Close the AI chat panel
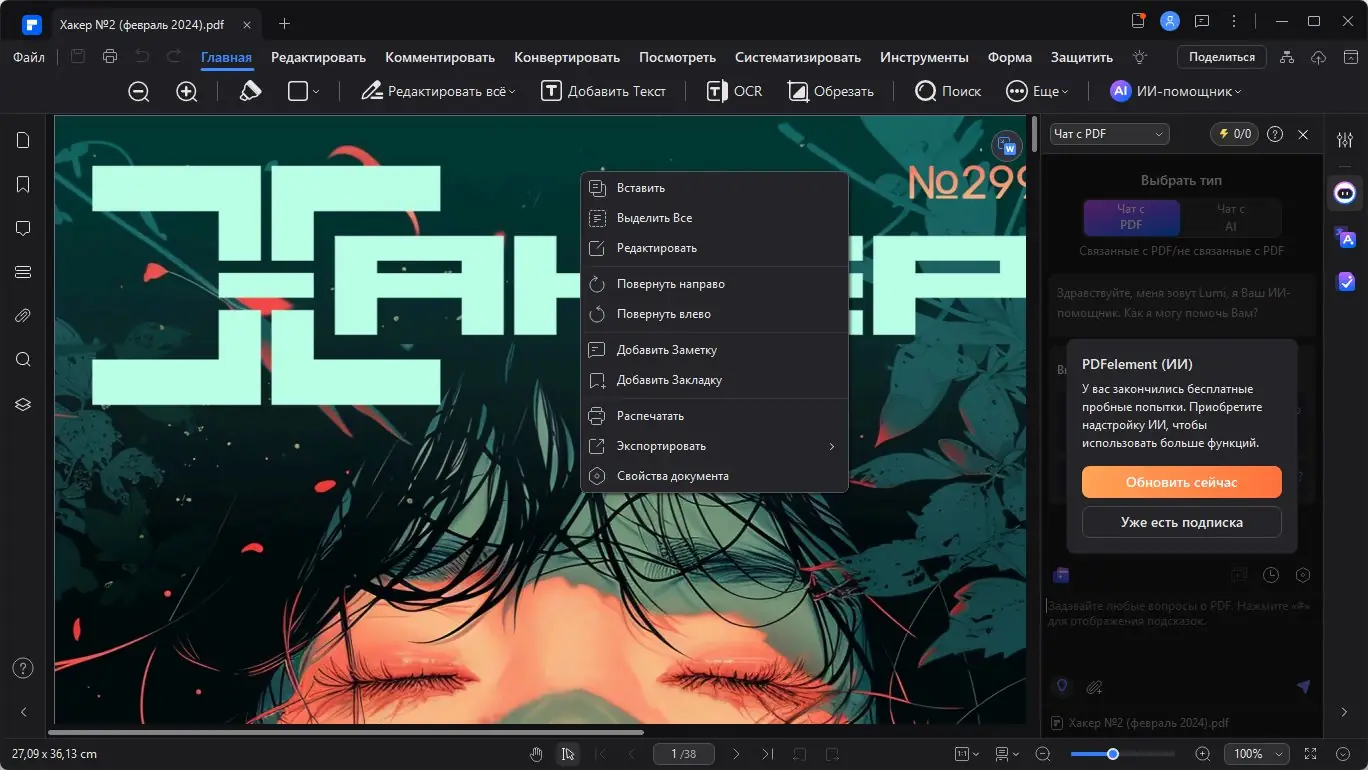Screen dimensions: 1368x770 tap(1303, 134)
